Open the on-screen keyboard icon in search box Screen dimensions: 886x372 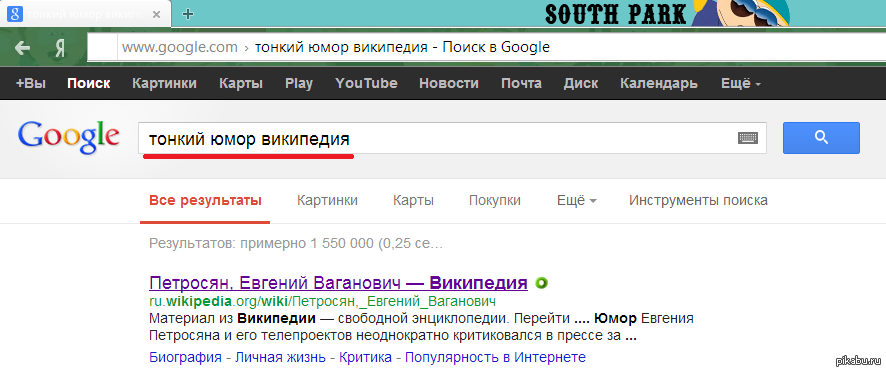pos(748,138)
